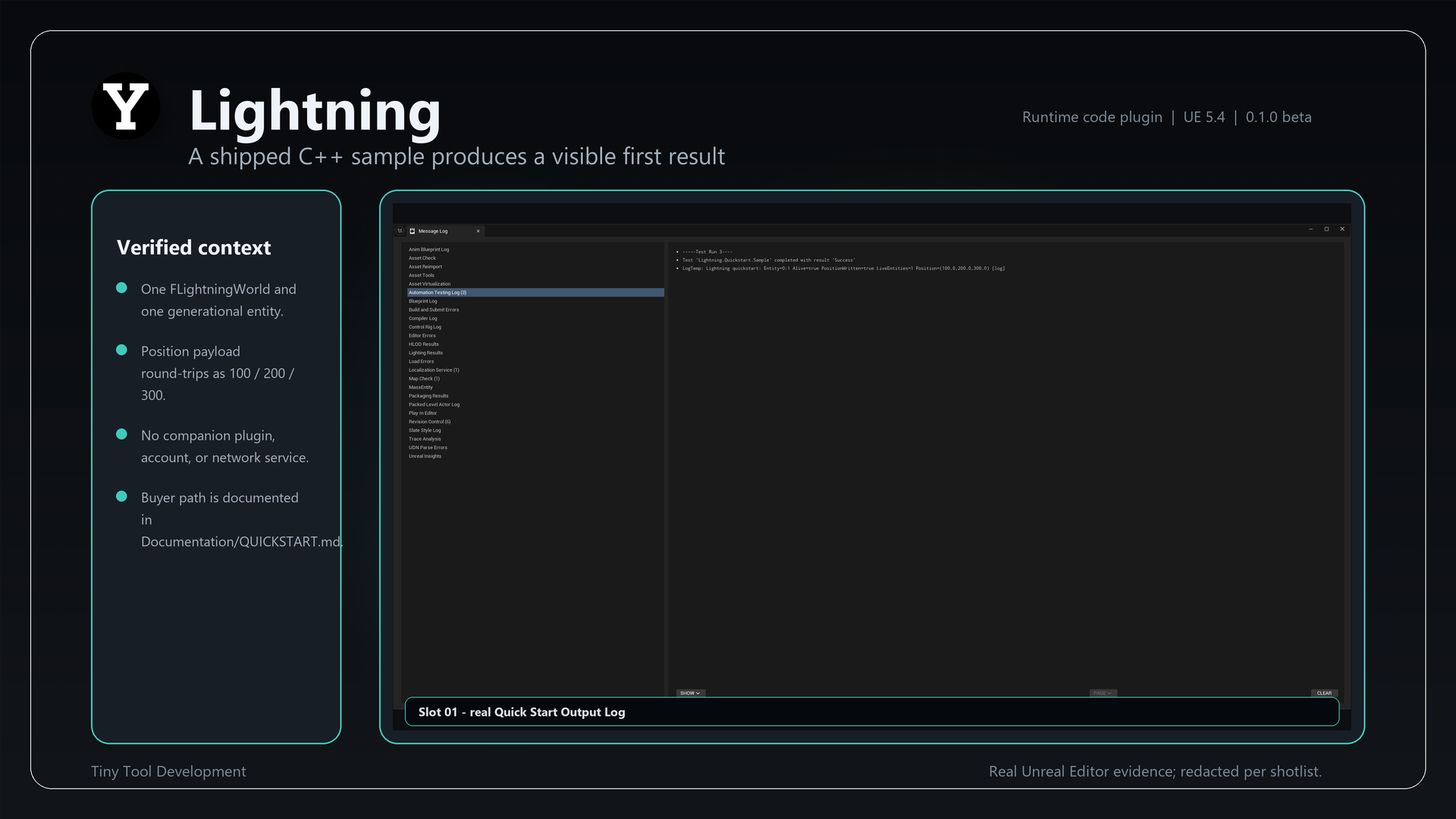Viewport: 1456px width, 819px height.
Task: Select Packaging Results category
Action: pyautogui.click(x=535, y=396)
